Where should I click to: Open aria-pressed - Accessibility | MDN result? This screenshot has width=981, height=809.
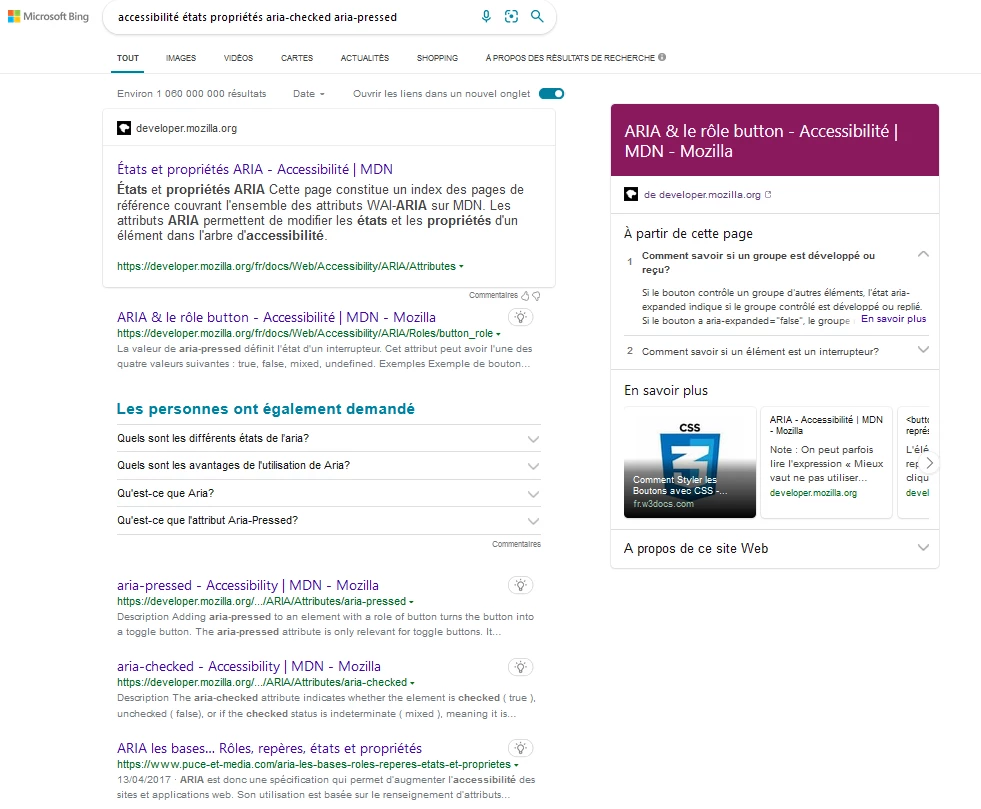click(x=248, y=585)
